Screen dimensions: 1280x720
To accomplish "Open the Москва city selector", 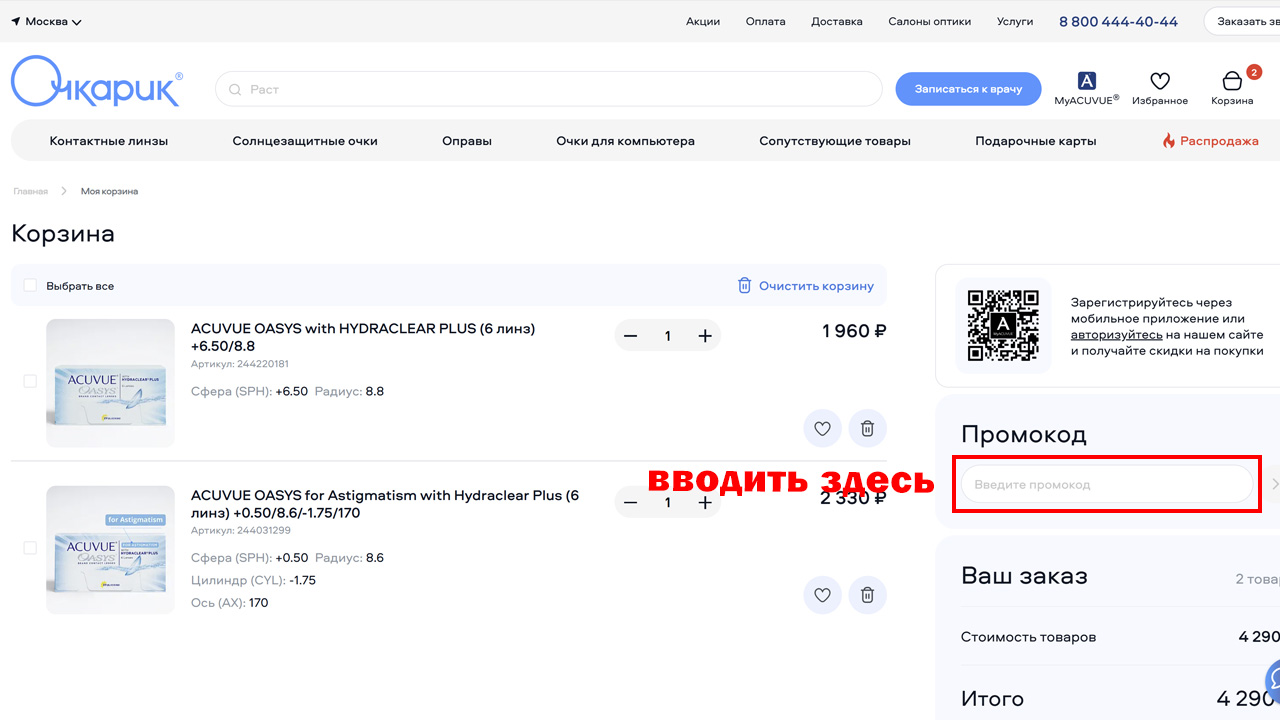I will click(47, 21).
